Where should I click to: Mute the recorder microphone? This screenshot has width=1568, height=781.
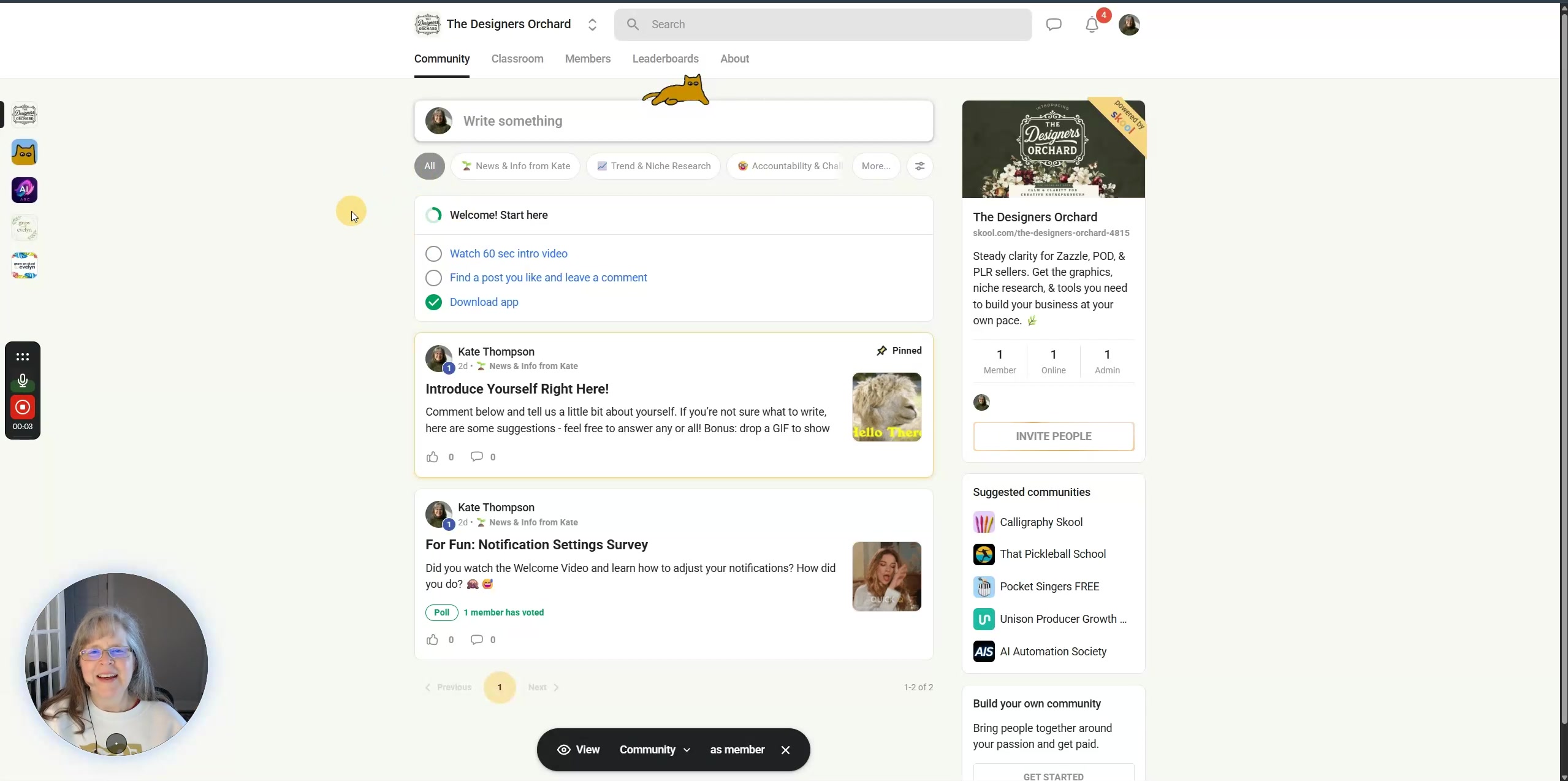[23, 381]
